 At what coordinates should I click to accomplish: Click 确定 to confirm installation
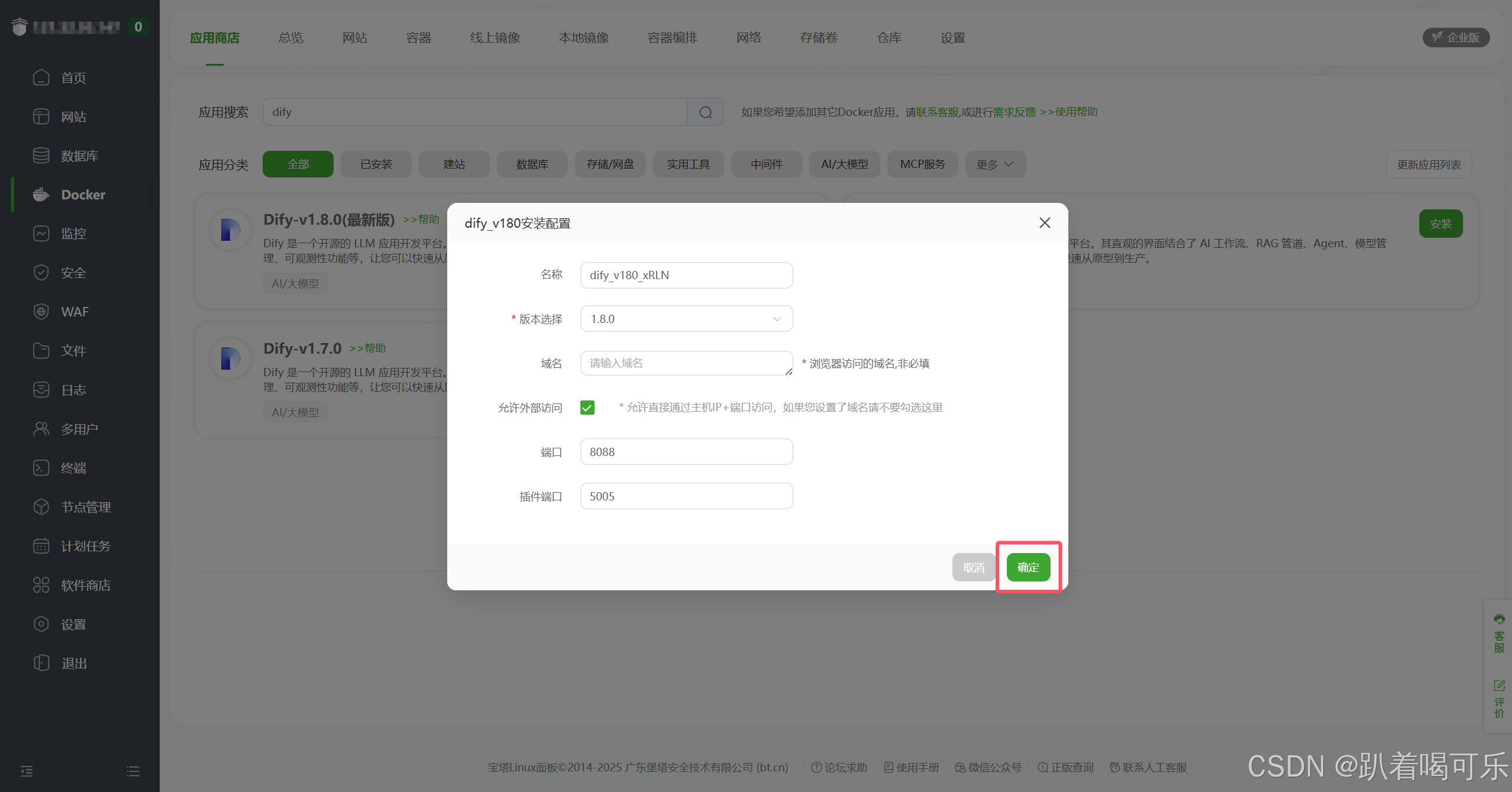1028,567
